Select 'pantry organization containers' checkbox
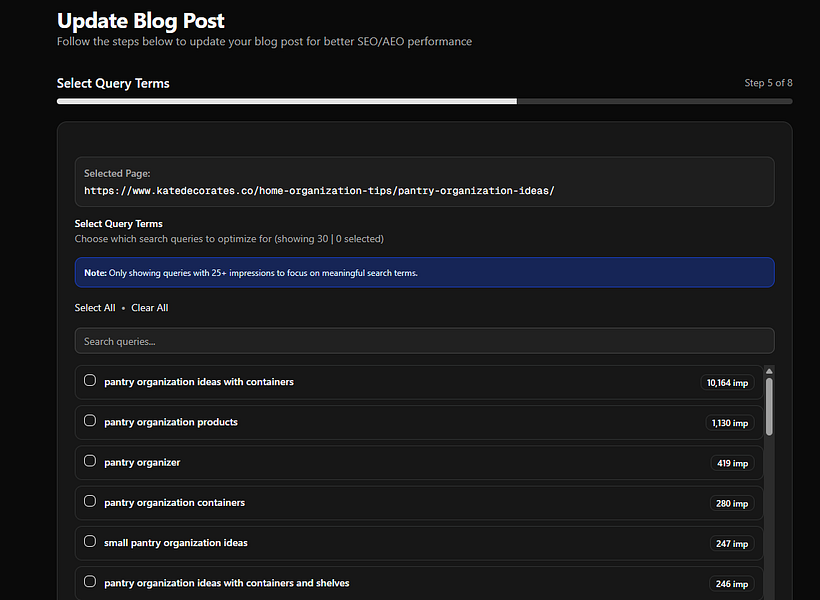This screenshot has height=600, width=820. pos(90,501)
